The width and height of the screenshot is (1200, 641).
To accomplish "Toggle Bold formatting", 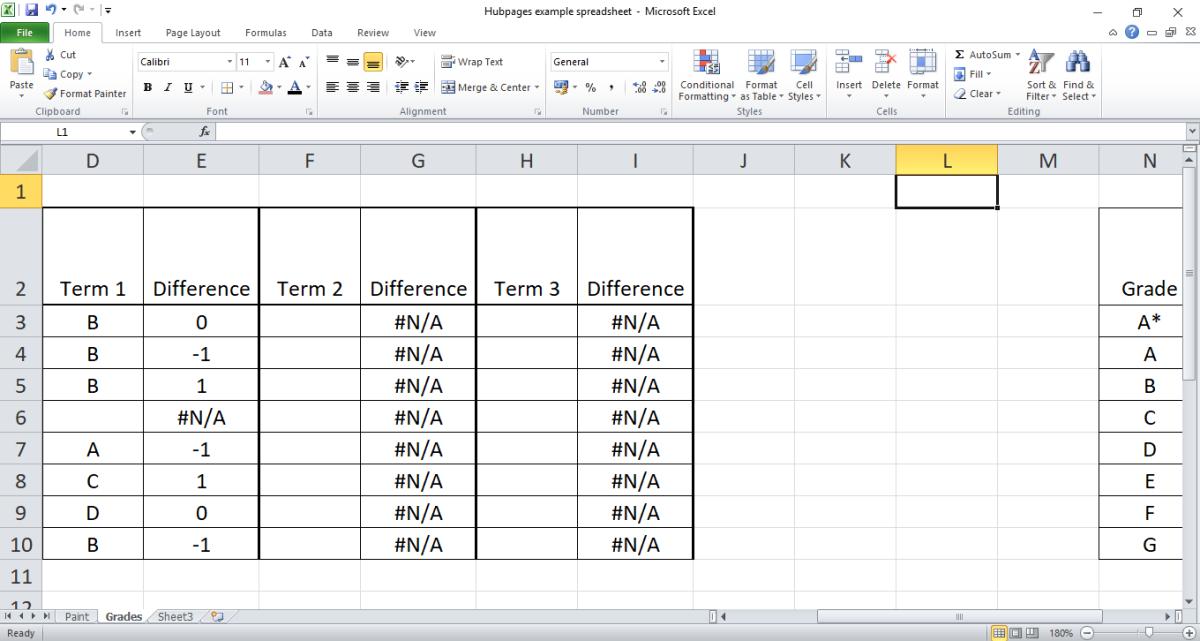I will point(147,87).
